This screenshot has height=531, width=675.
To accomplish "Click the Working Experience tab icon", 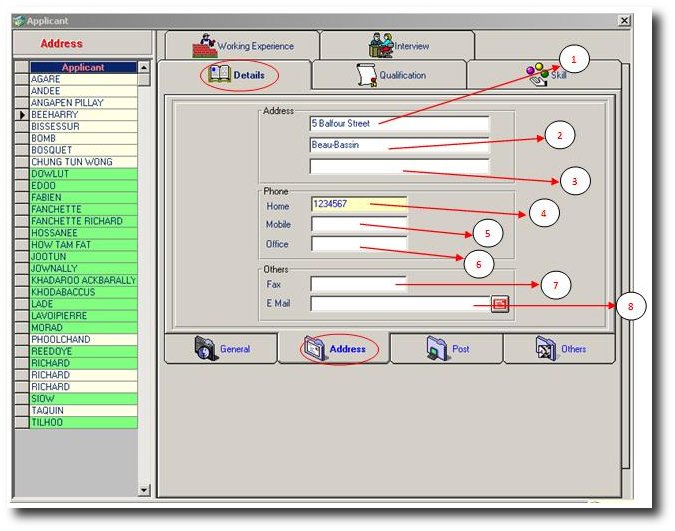I will click(x=204, y=45).
